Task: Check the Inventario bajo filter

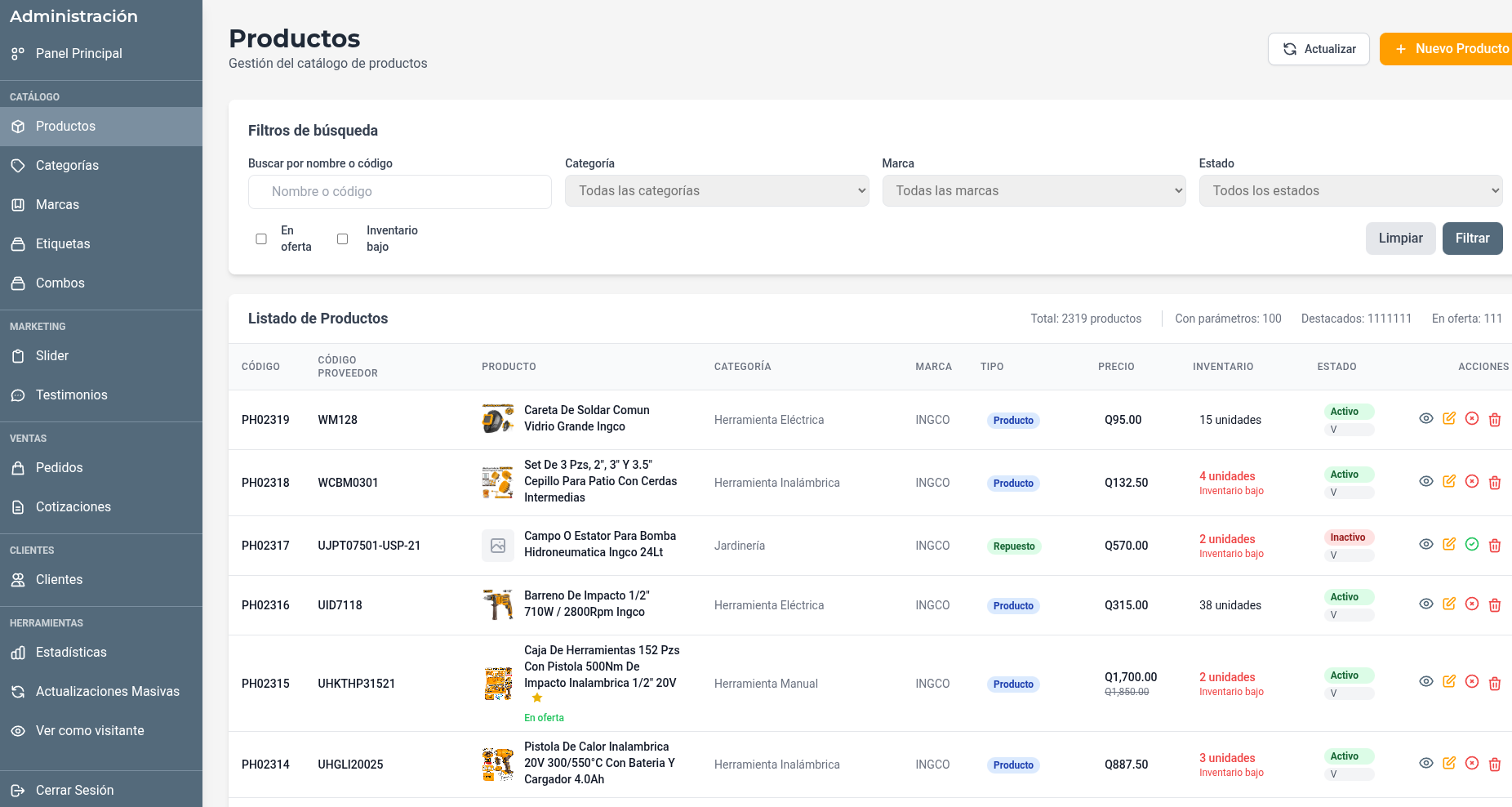Action: (x=343, y=239)
